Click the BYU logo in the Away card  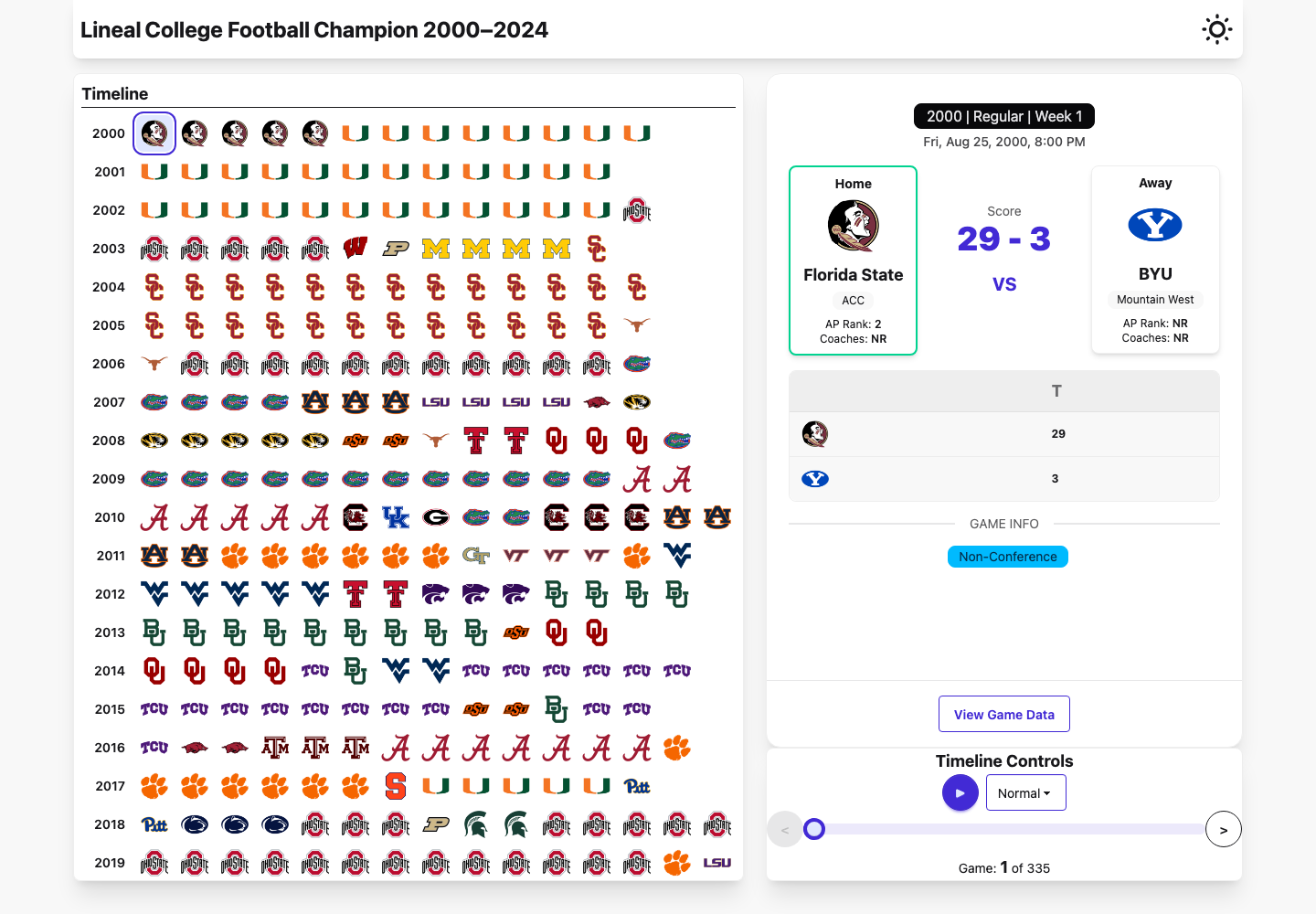click(1155, 225)
